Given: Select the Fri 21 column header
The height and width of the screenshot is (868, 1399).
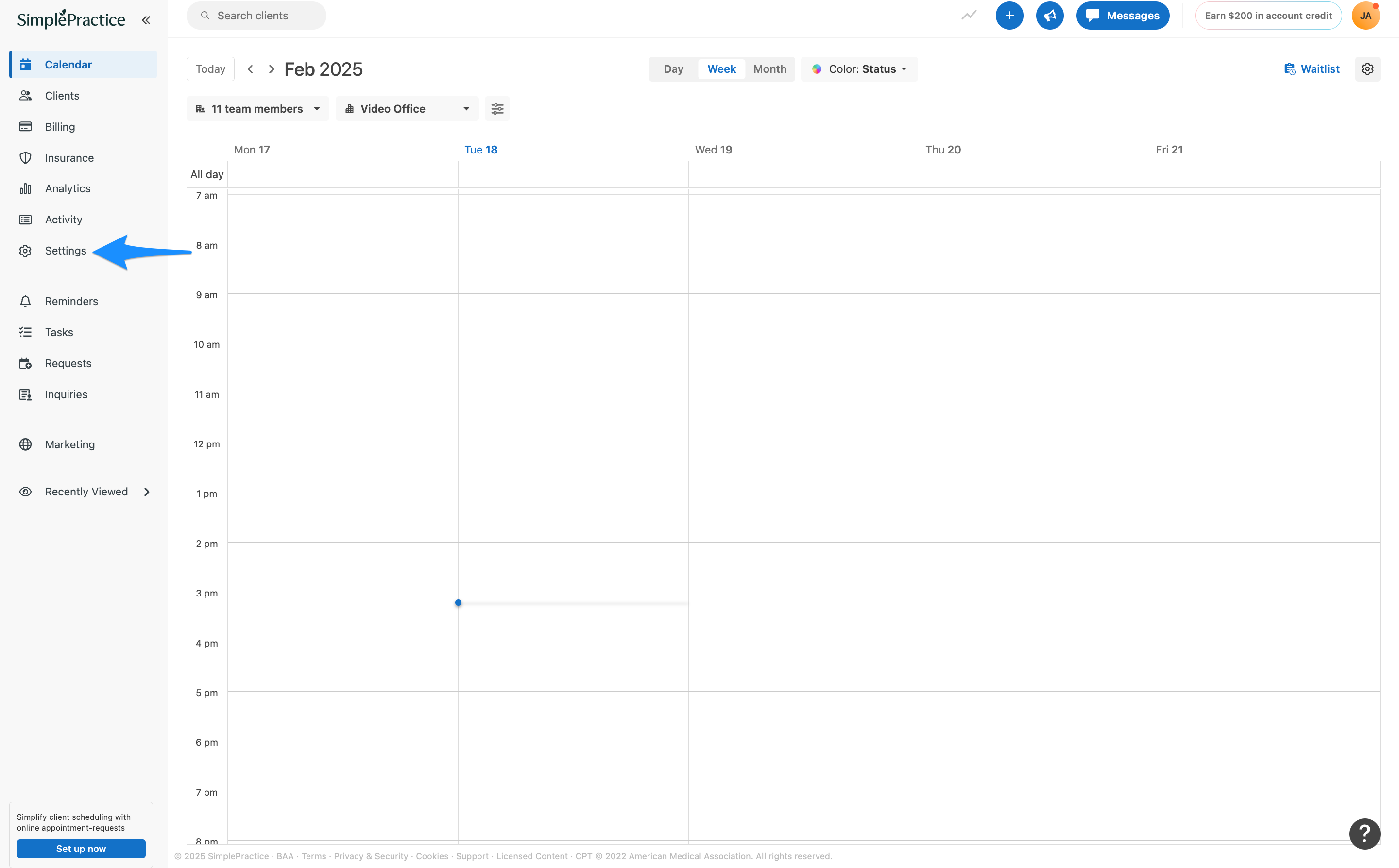Looking at the screenshot, I should pyautogui.click(x=1169, y=149).
